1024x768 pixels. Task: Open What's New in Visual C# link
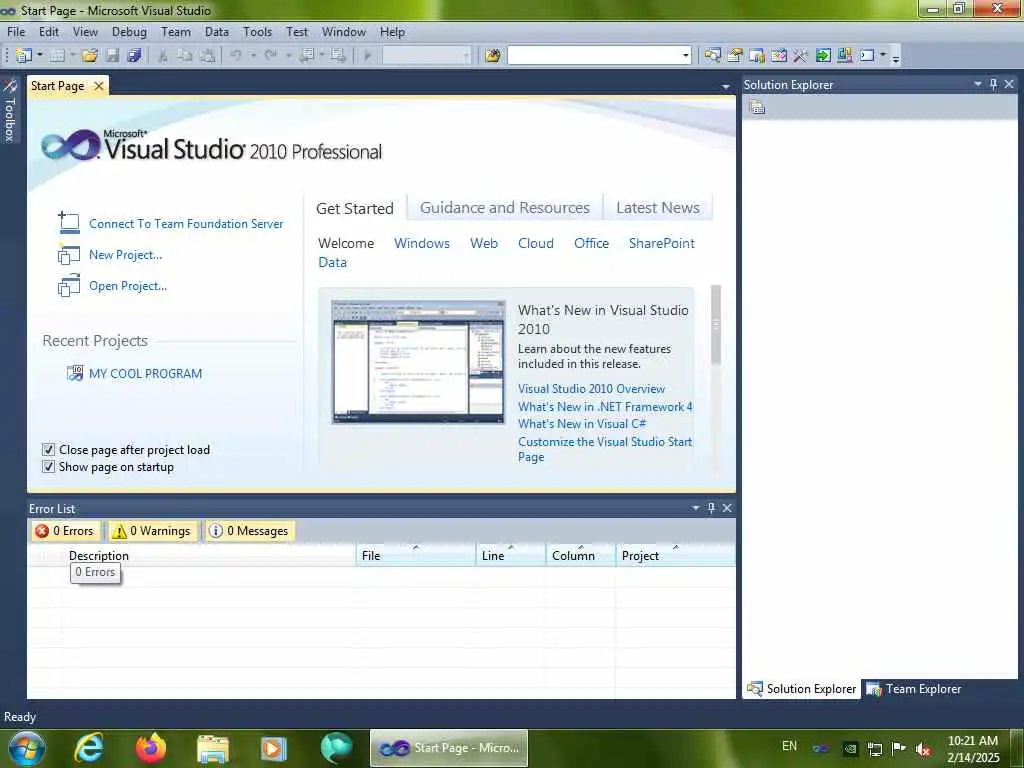tap(582, 424)
